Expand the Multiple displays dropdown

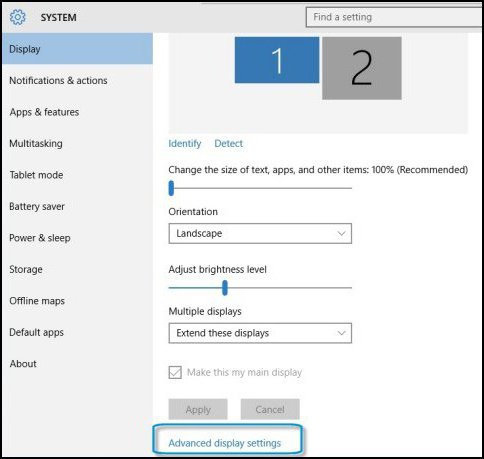(260, 333)
